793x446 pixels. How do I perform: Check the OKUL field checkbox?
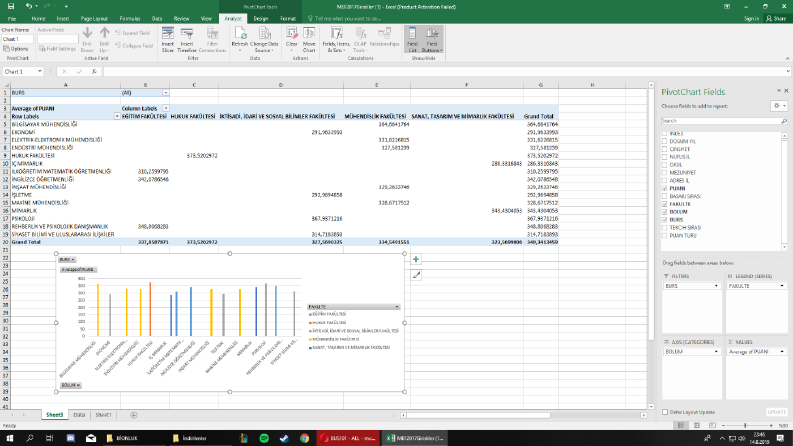tap(665, 165)
